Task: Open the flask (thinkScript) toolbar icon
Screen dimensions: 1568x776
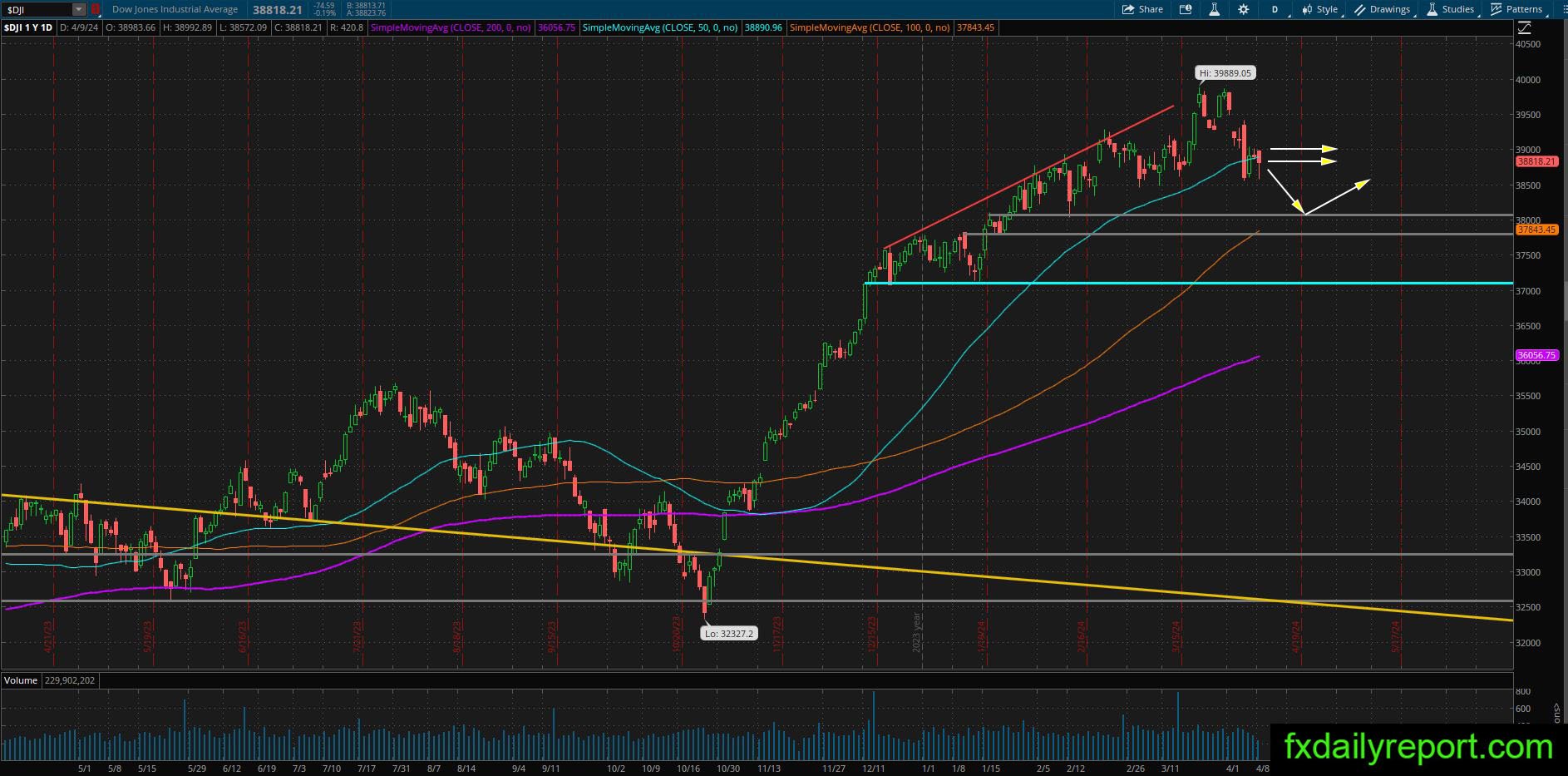Action: [1214, 9]
